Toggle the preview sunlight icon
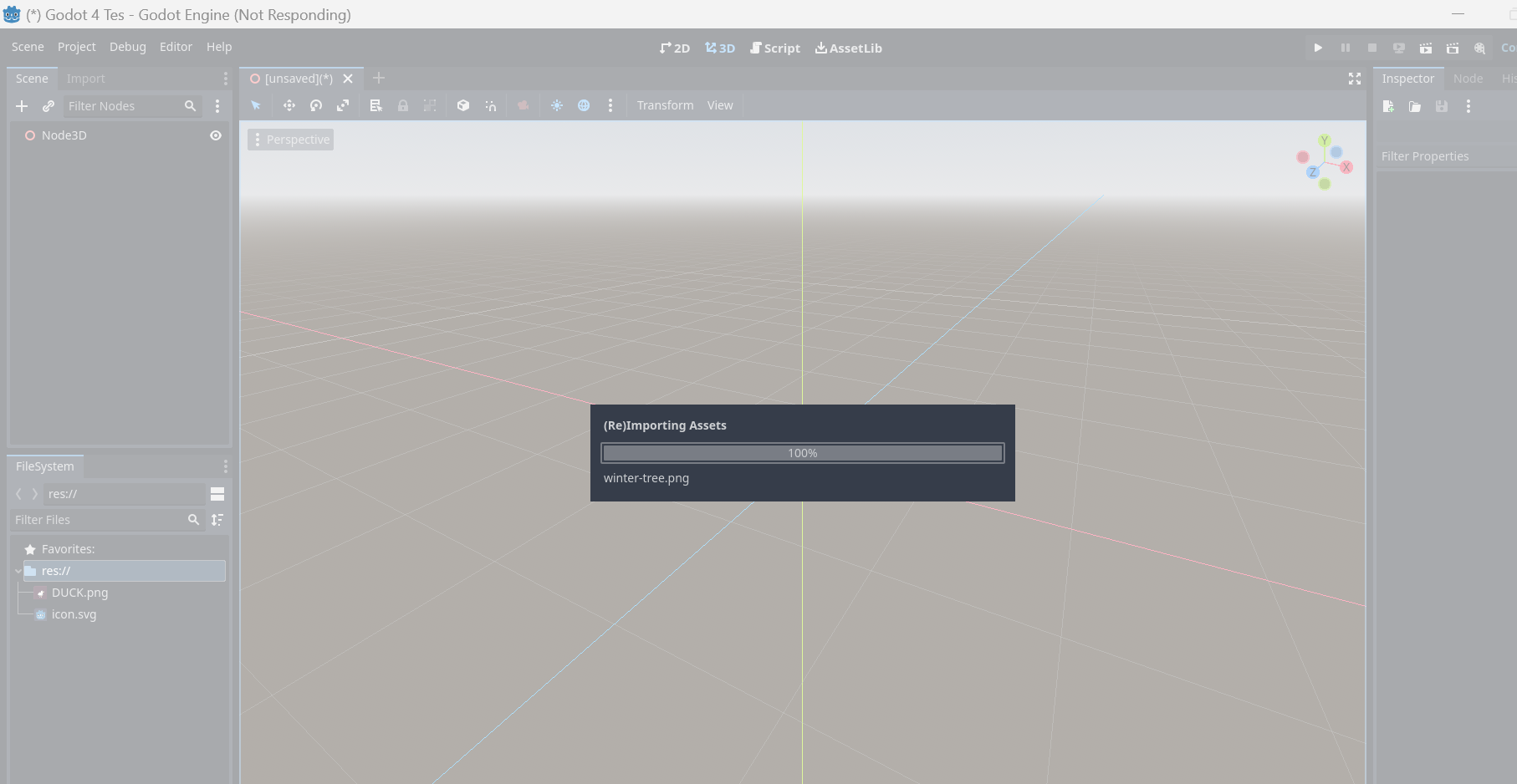 [x=557, y=105]
